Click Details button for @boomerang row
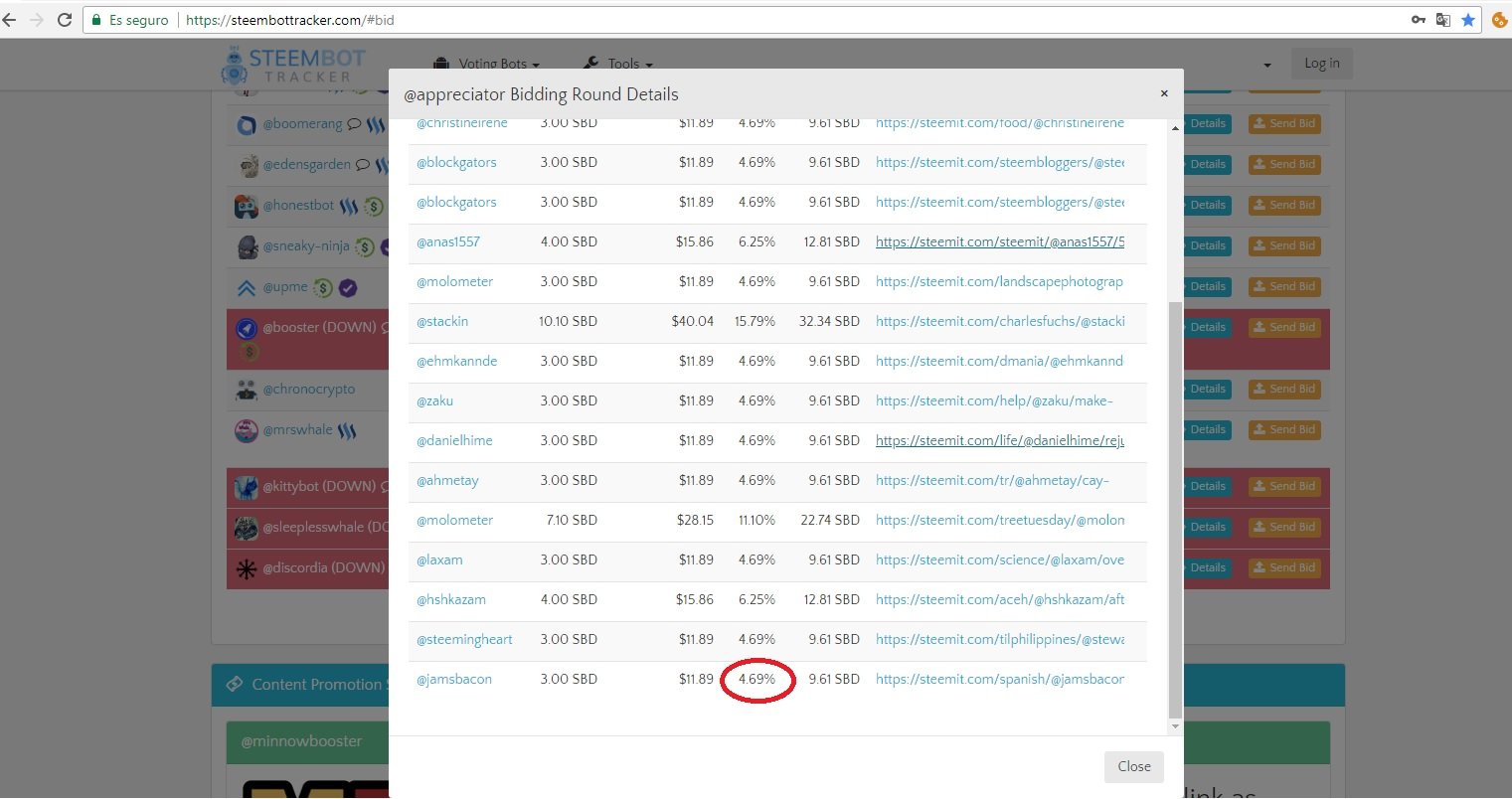 (x=1207, y=124)
